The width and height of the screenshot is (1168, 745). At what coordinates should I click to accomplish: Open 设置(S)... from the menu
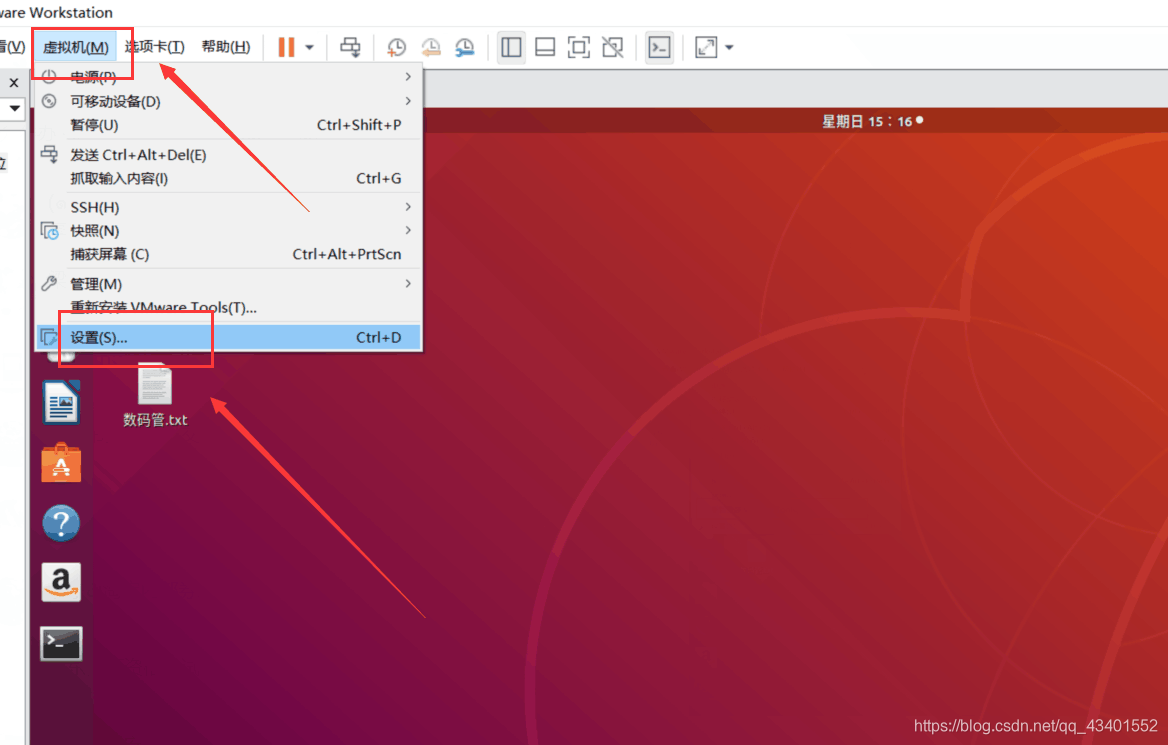pyautogui.click(x=229, y=337)
